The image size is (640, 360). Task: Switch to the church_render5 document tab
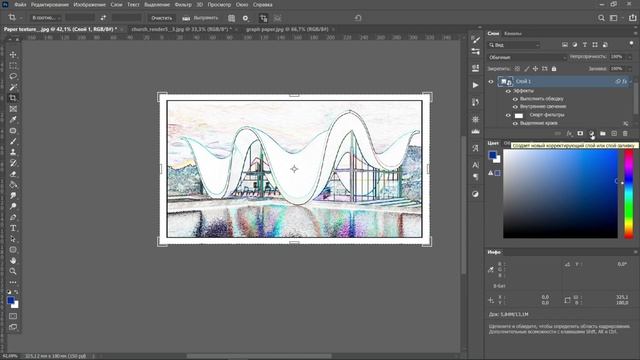[181, 29]
